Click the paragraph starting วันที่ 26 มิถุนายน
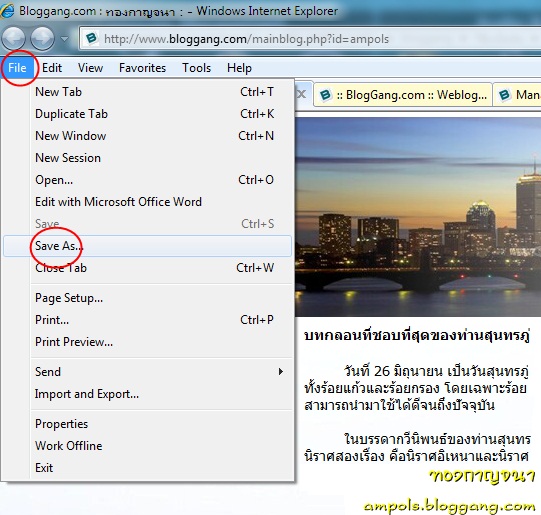 416,388
